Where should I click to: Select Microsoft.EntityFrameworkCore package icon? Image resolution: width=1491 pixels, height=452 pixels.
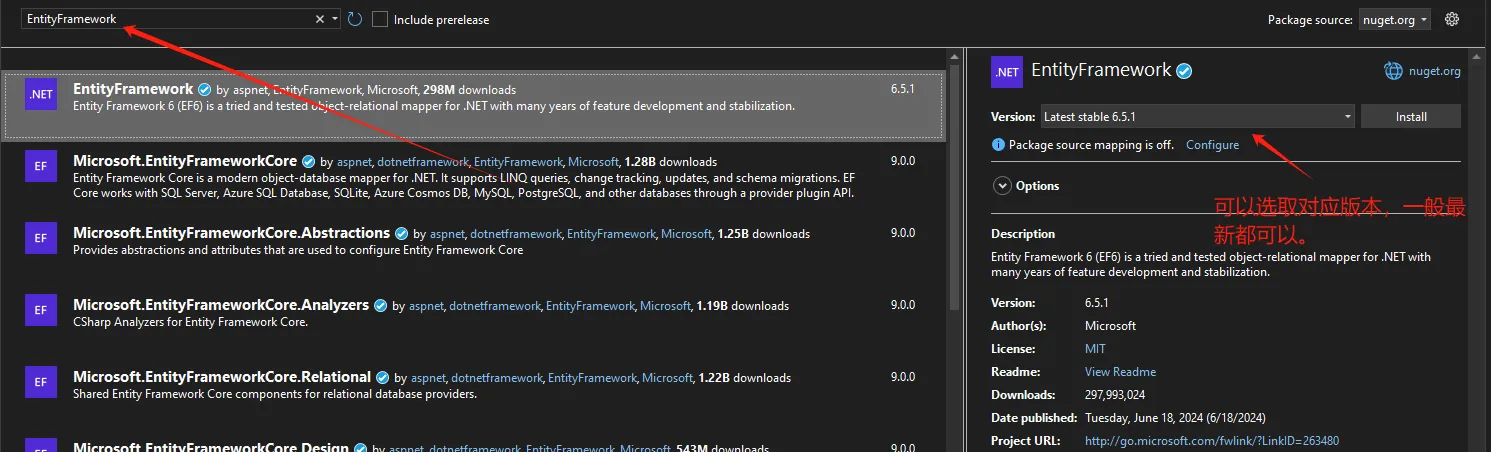[41, 166]
